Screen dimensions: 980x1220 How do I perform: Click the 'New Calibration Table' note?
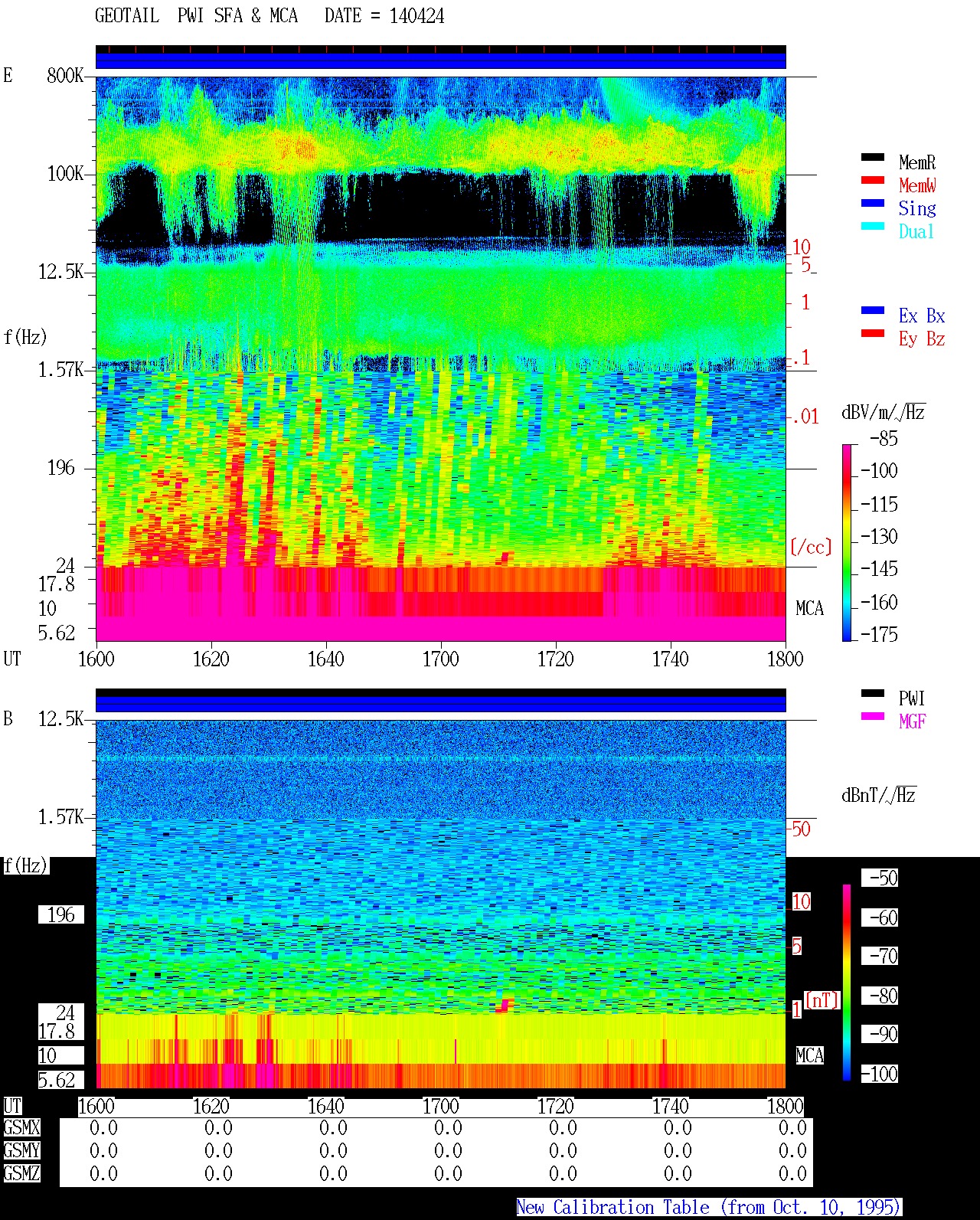point(709,1208)
